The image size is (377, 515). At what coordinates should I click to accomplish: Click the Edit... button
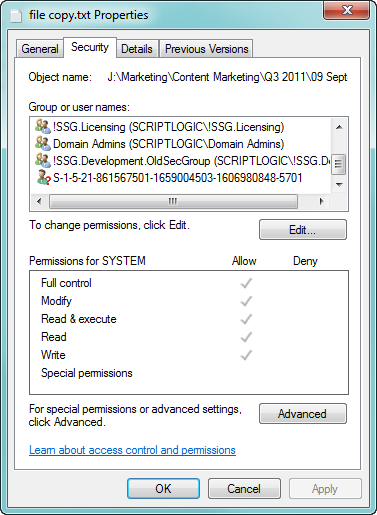pyautogui.click(x=303, y=230)
